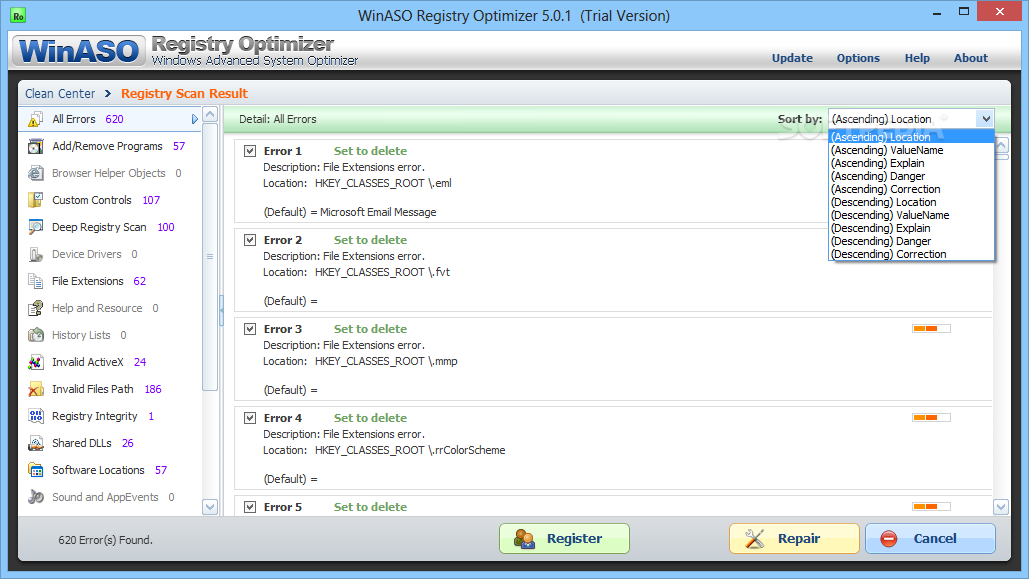Expand the All Errors arrow
1029x579 pixels.
point(194,119)
